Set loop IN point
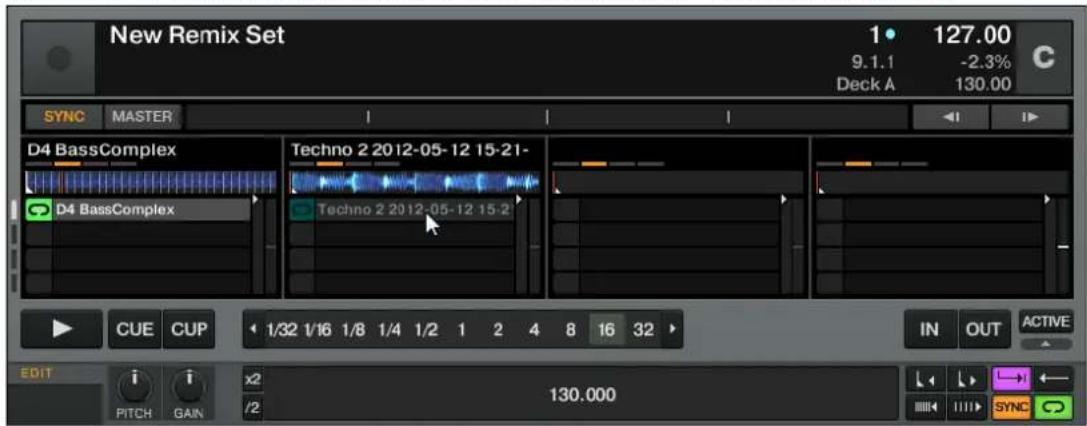Viewport: 1087px width, 426px height. pyautogui.click(x=930, y=330)
